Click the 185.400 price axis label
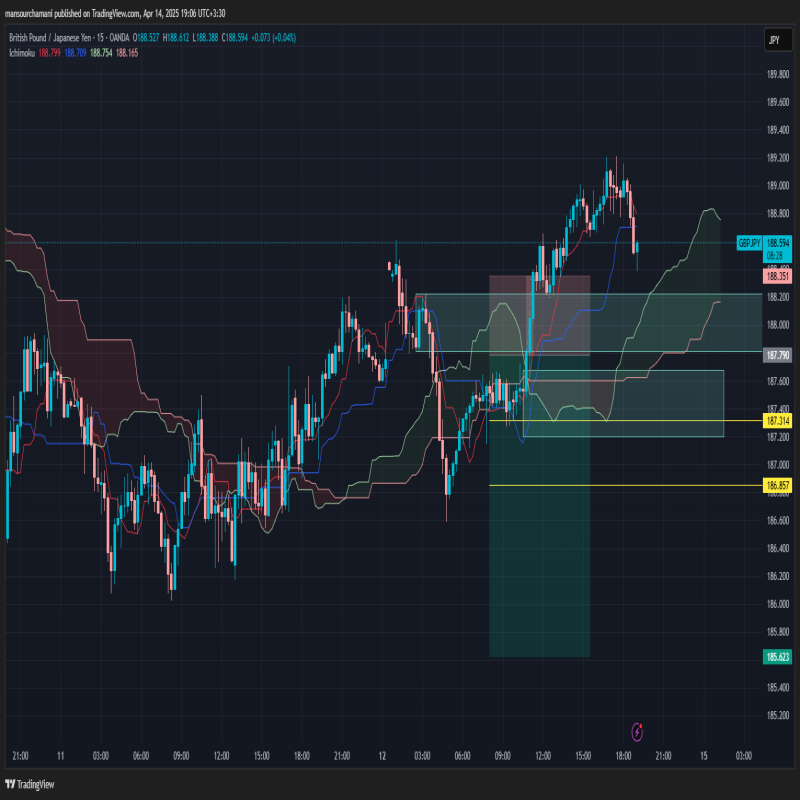800x800 pixels. pos(778,688)
